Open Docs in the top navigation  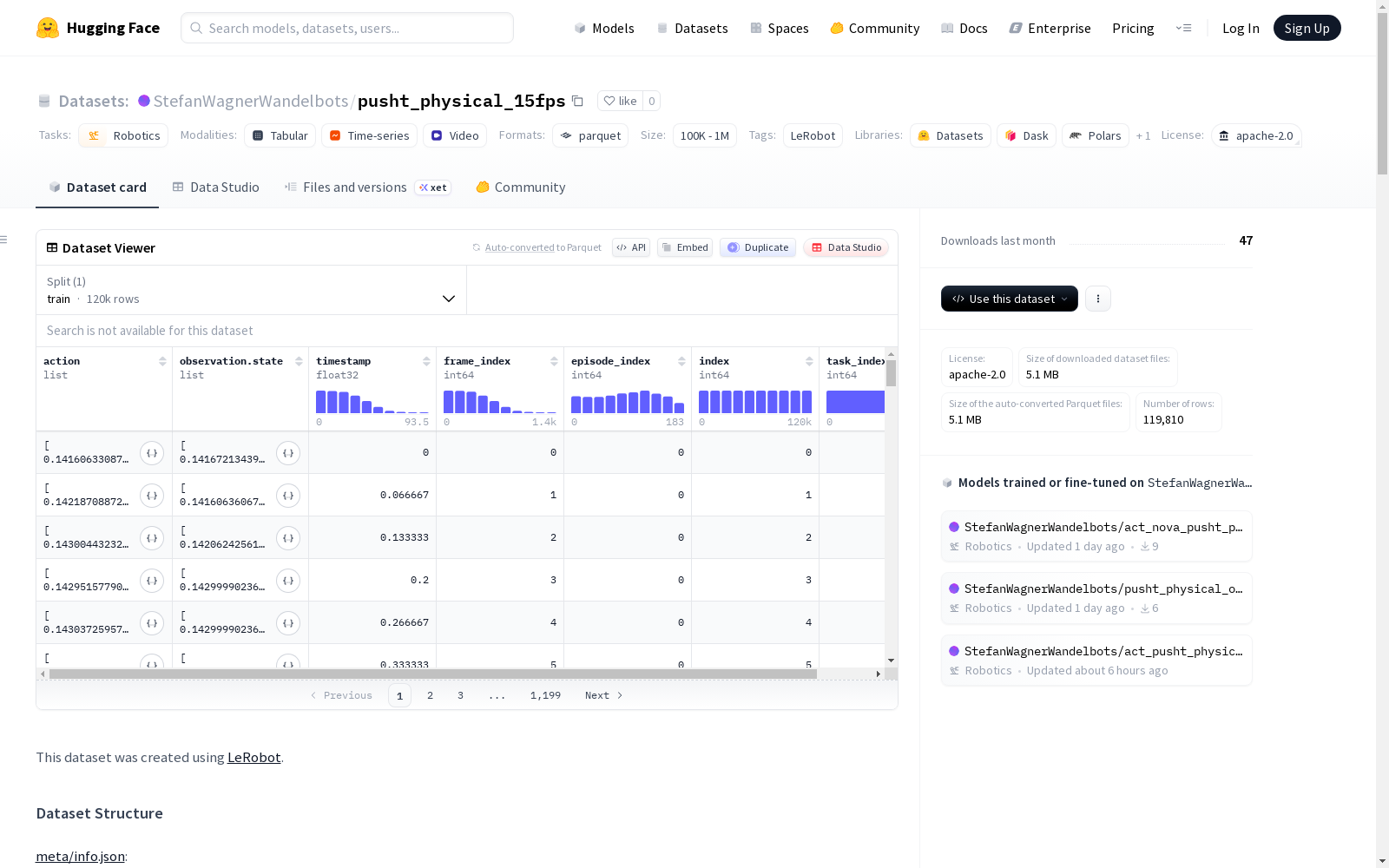point(964,28)
